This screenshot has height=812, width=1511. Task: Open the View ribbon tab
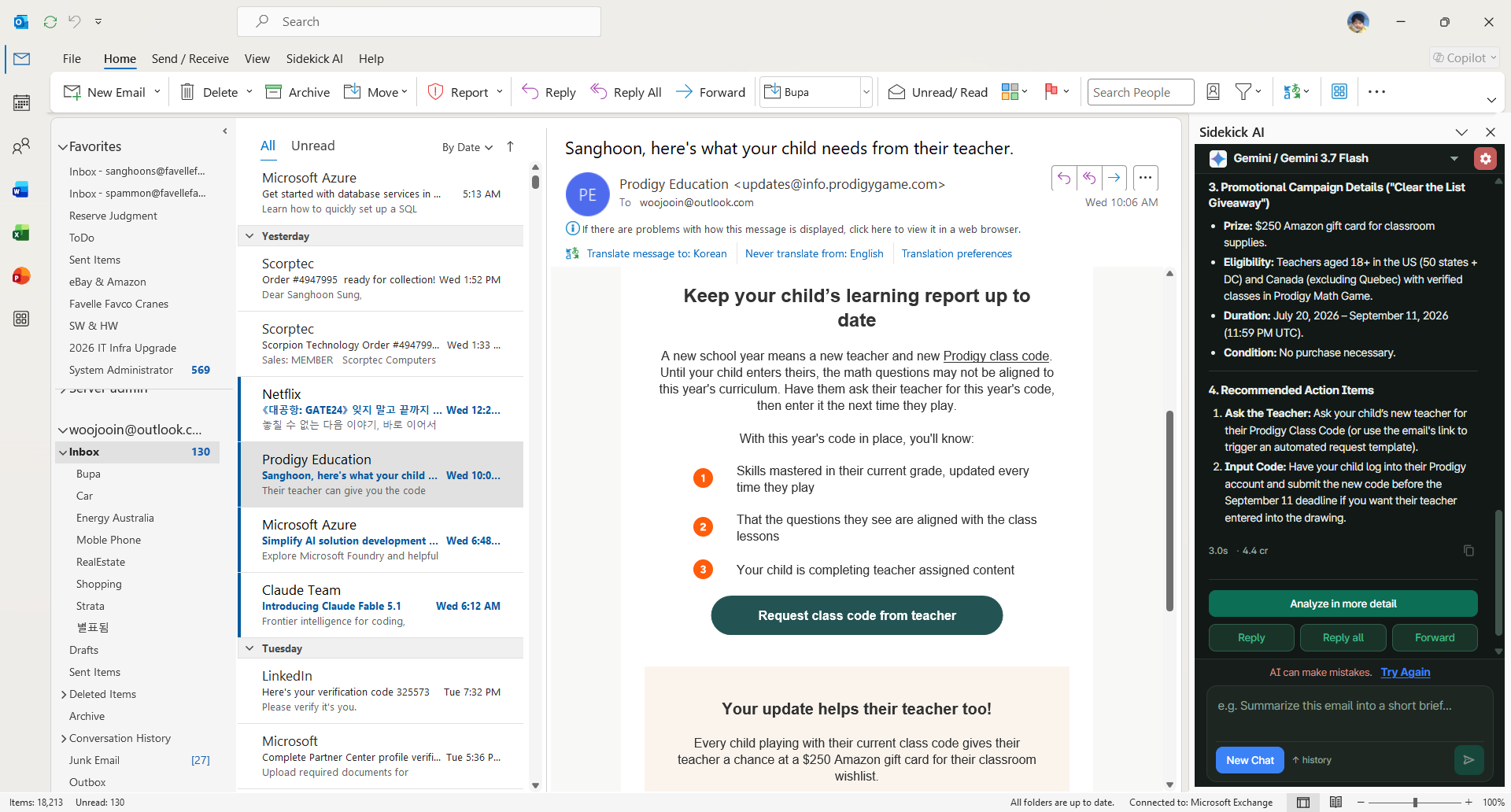click(x=257, y=58)
